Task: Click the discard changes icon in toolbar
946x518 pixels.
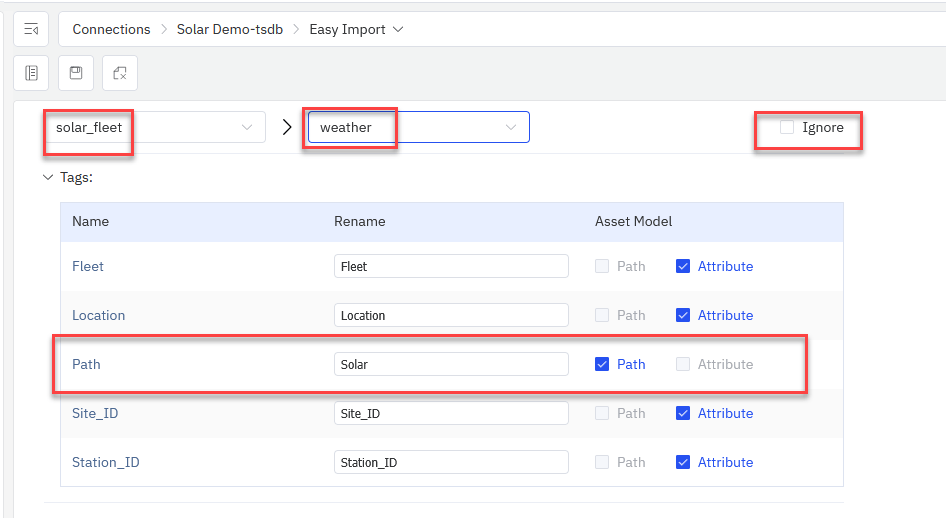Action: pyautogui.click(x=119, y=73)
